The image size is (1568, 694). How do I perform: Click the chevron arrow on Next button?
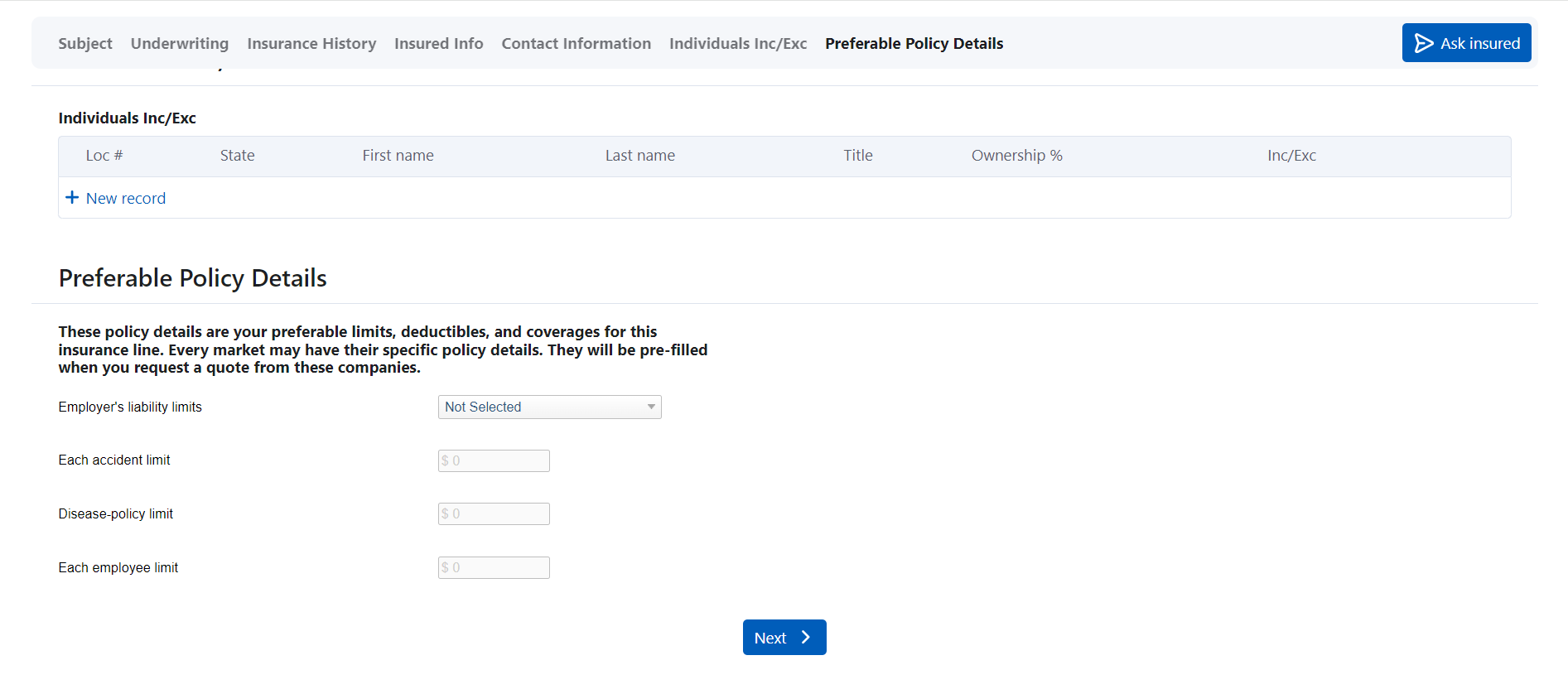point(805,638)
